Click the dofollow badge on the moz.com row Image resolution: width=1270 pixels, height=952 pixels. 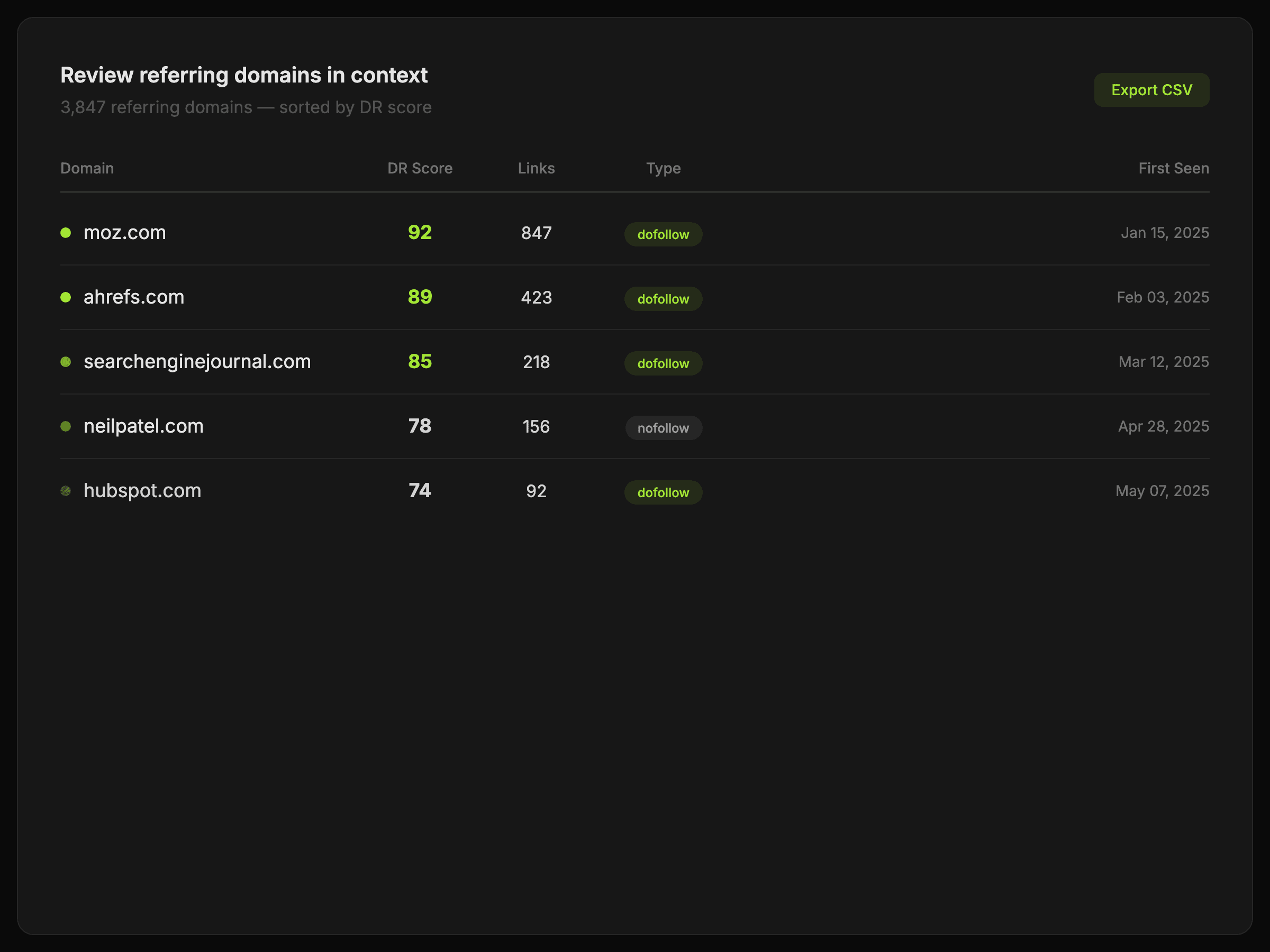pos(663,235)
